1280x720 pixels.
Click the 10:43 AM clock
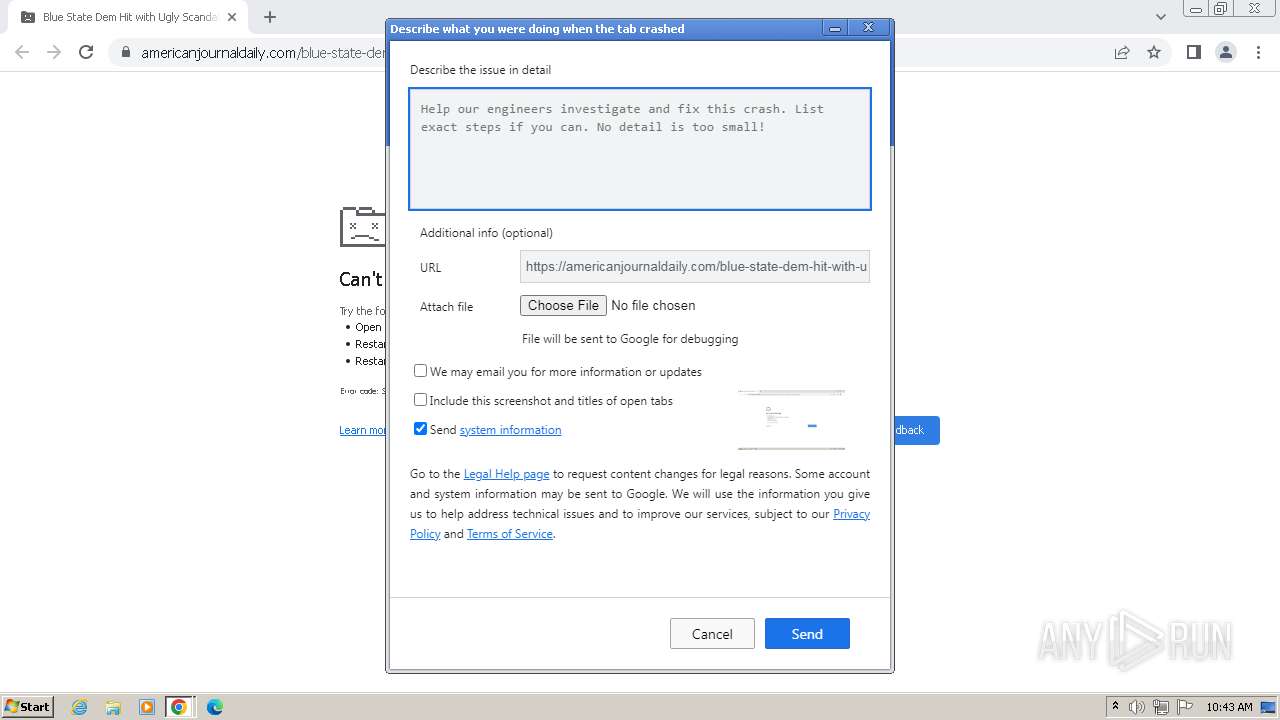[x=1229, y=707]
